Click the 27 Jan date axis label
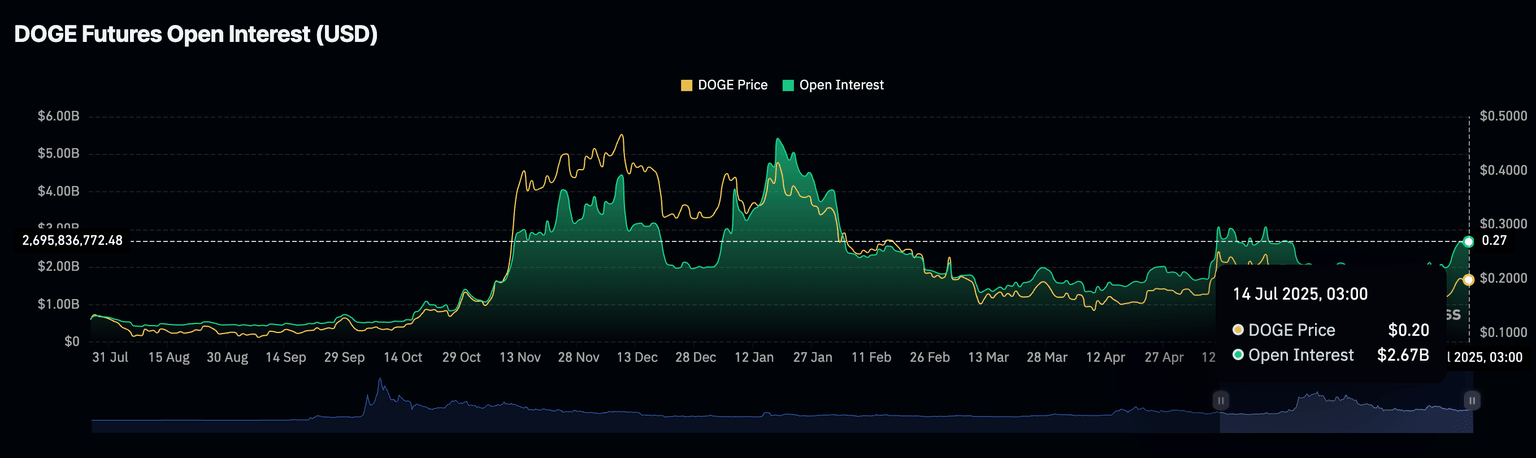1536x458 pixels. [812, 357]
